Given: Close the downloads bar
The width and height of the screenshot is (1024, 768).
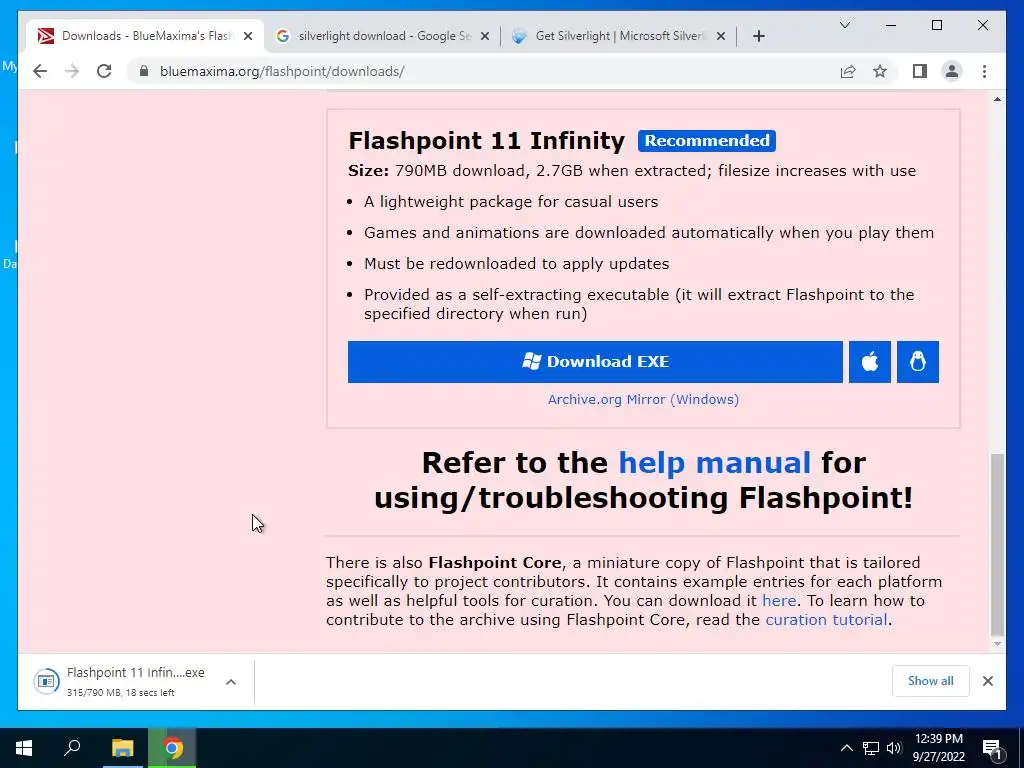Looking at the screenshot, I should [987, 681].
